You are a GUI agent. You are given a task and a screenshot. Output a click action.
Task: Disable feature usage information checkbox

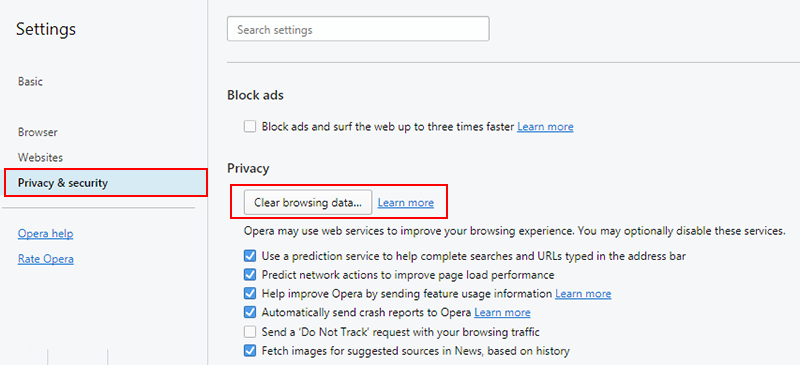[250, 294]
